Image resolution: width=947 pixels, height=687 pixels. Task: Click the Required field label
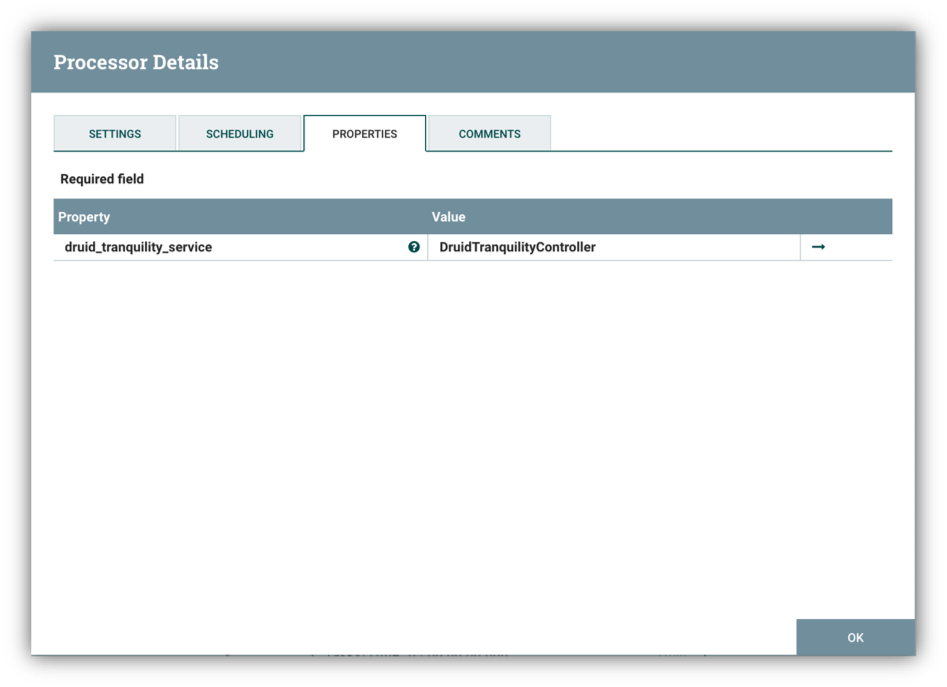102,179
